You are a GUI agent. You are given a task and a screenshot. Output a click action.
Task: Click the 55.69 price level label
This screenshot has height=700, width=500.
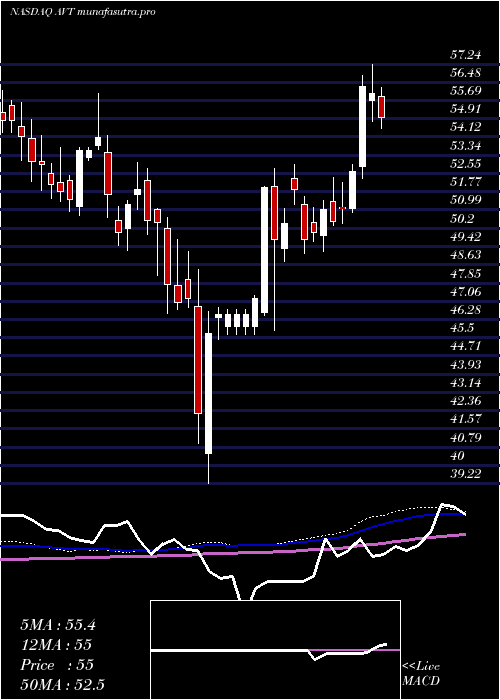[465, 91]
